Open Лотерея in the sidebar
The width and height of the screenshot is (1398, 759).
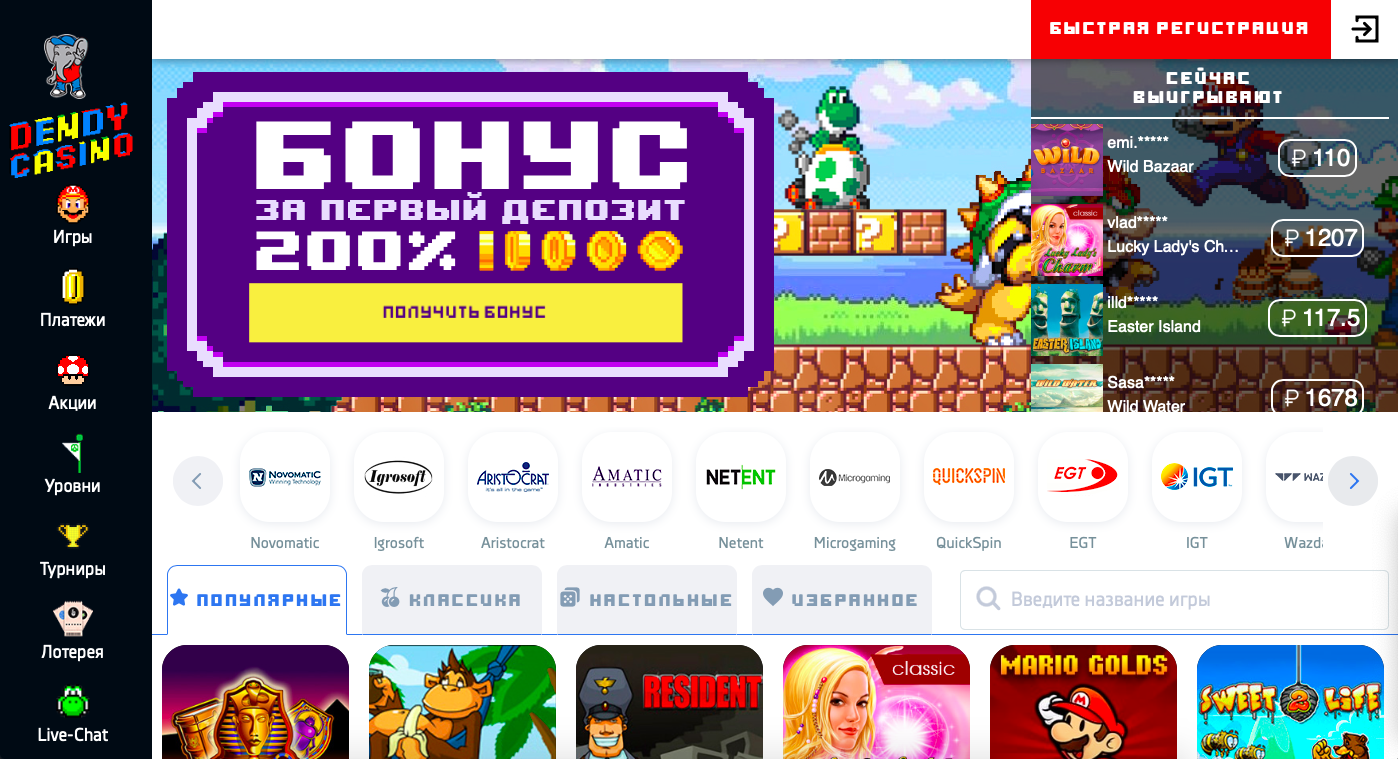(73, 630)
